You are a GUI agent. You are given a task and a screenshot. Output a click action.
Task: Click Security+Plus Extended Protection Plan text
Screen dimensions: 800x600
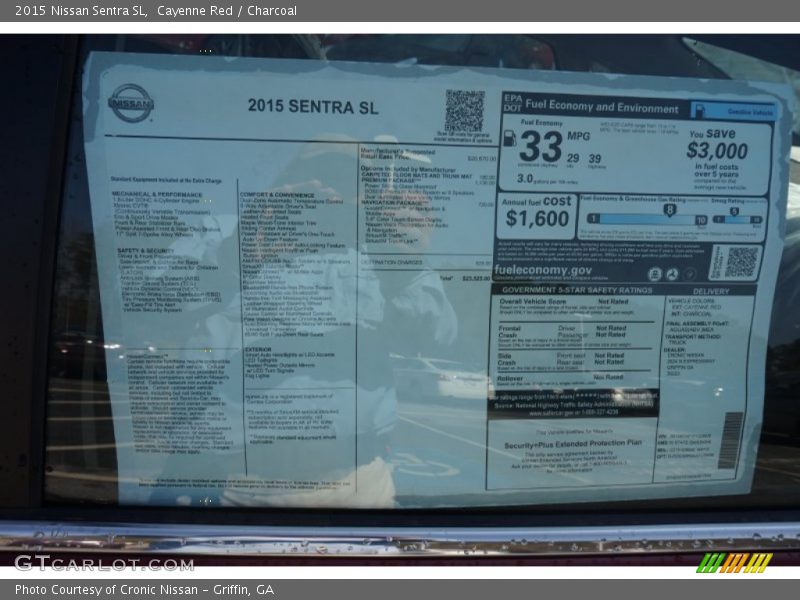(572, 444)
